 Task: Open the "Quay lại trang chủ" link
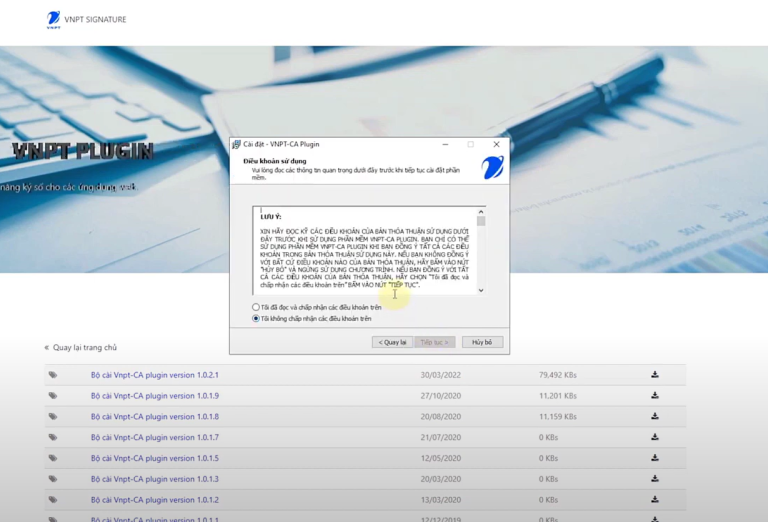(x=84, y=348)
